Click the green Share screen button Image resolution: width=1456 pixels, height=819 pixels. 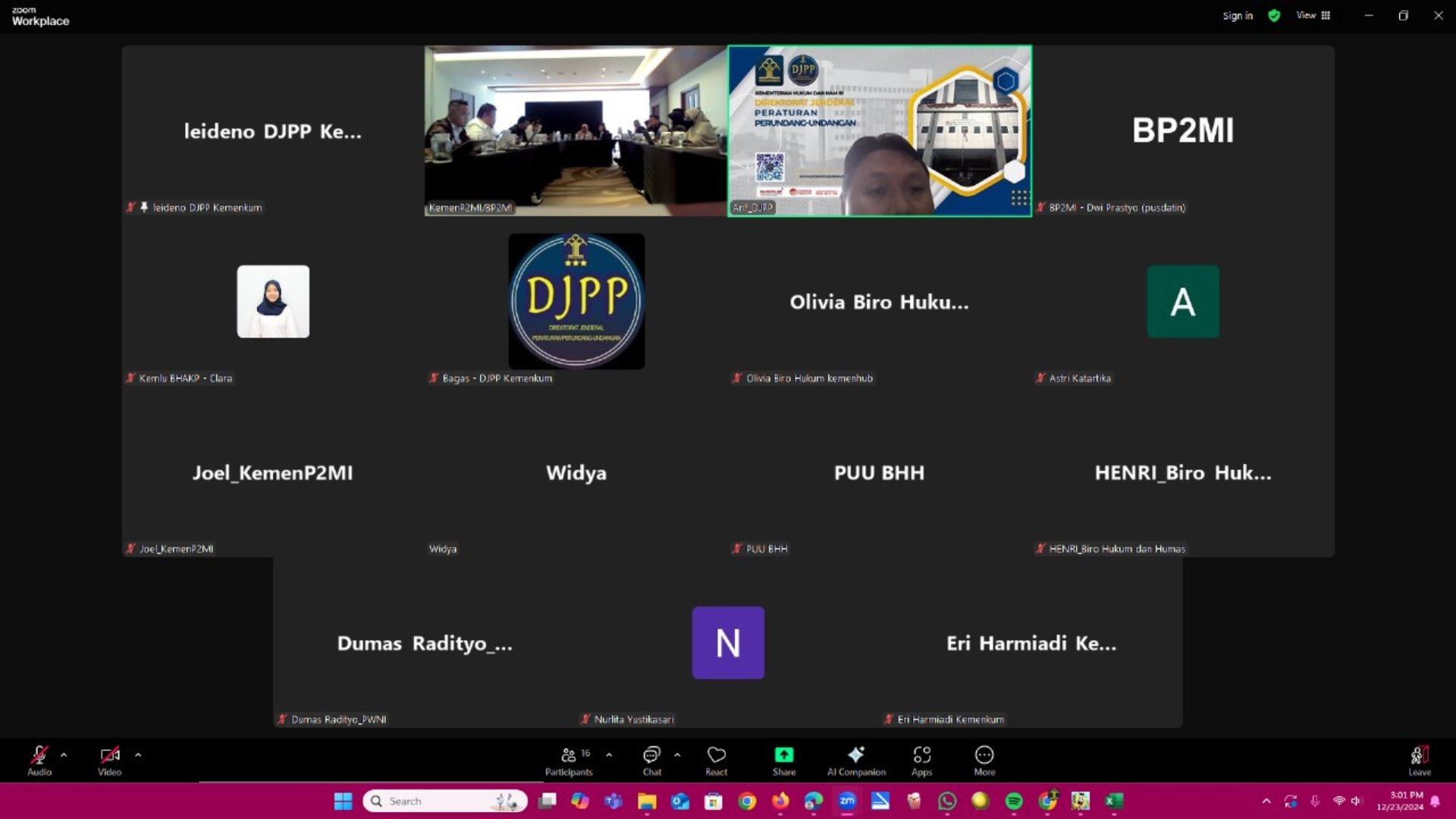click(784, 761)
